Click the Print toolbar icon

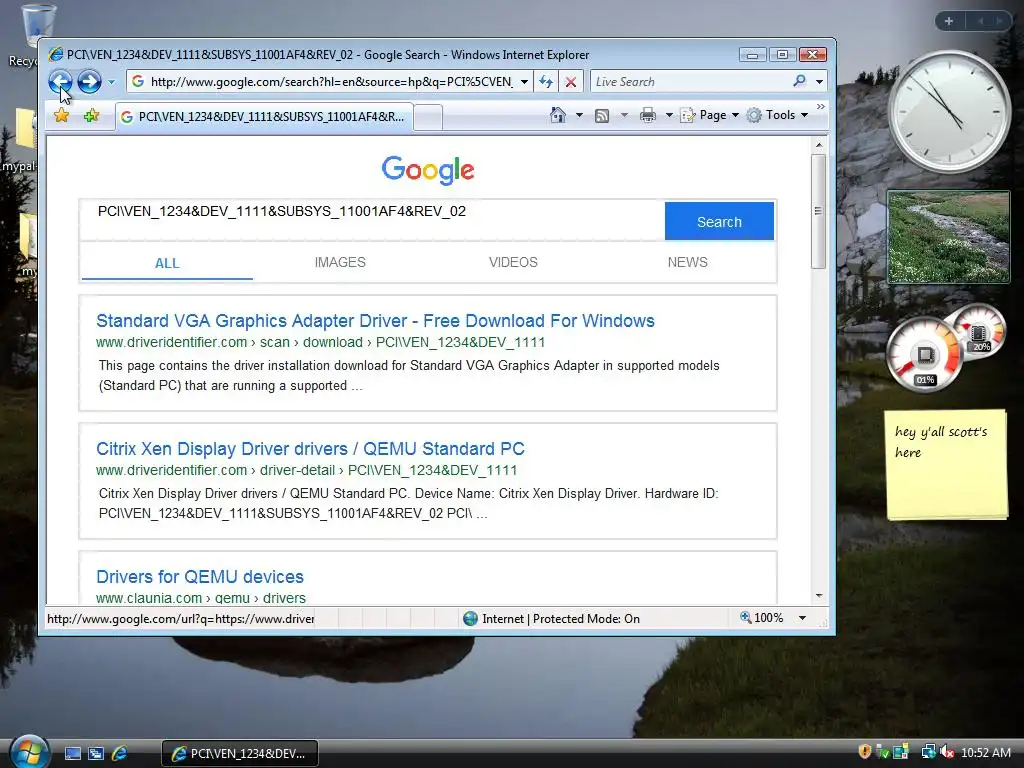[648, 116]
